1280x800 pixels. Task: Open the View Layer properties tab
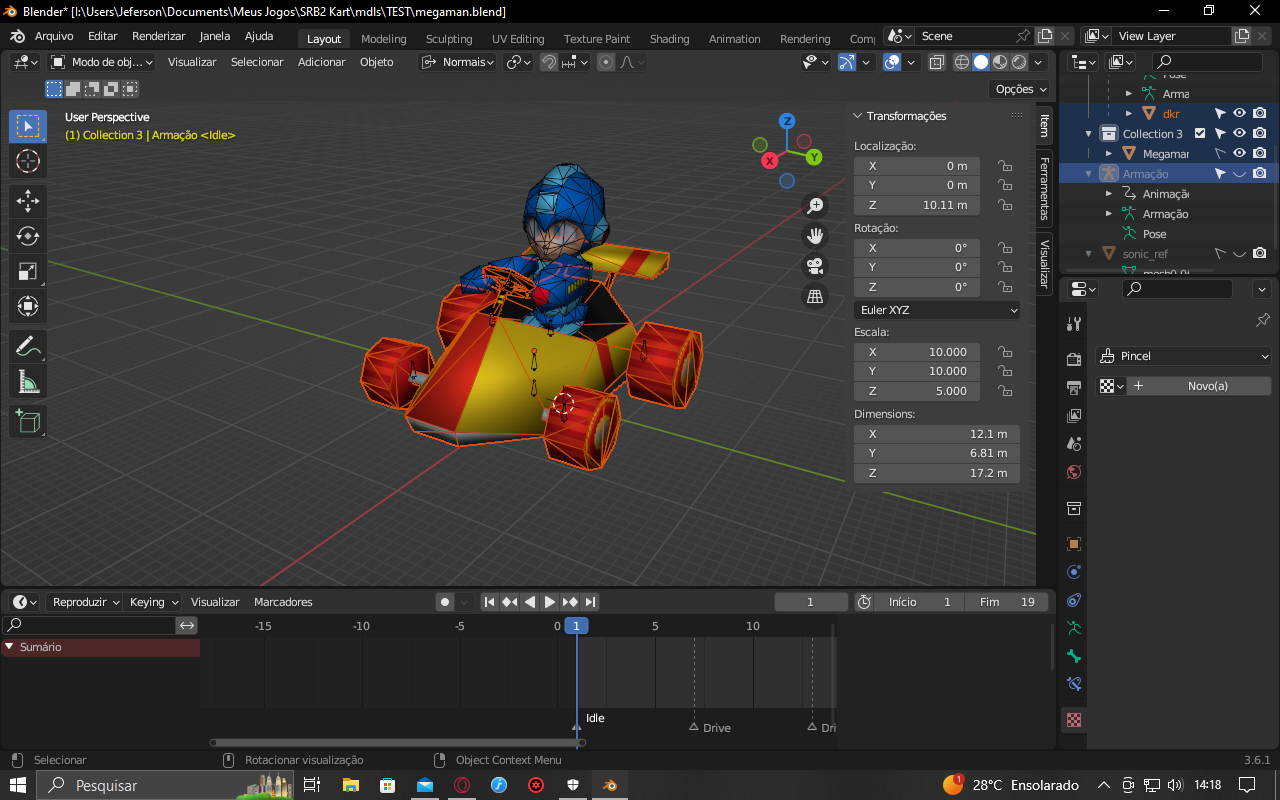(1074, 415)
